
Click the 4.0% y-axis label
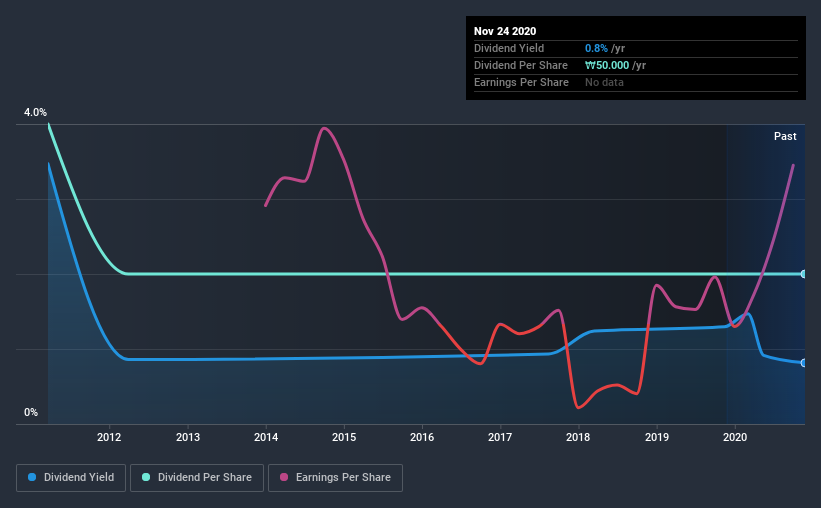click(35, 112)
